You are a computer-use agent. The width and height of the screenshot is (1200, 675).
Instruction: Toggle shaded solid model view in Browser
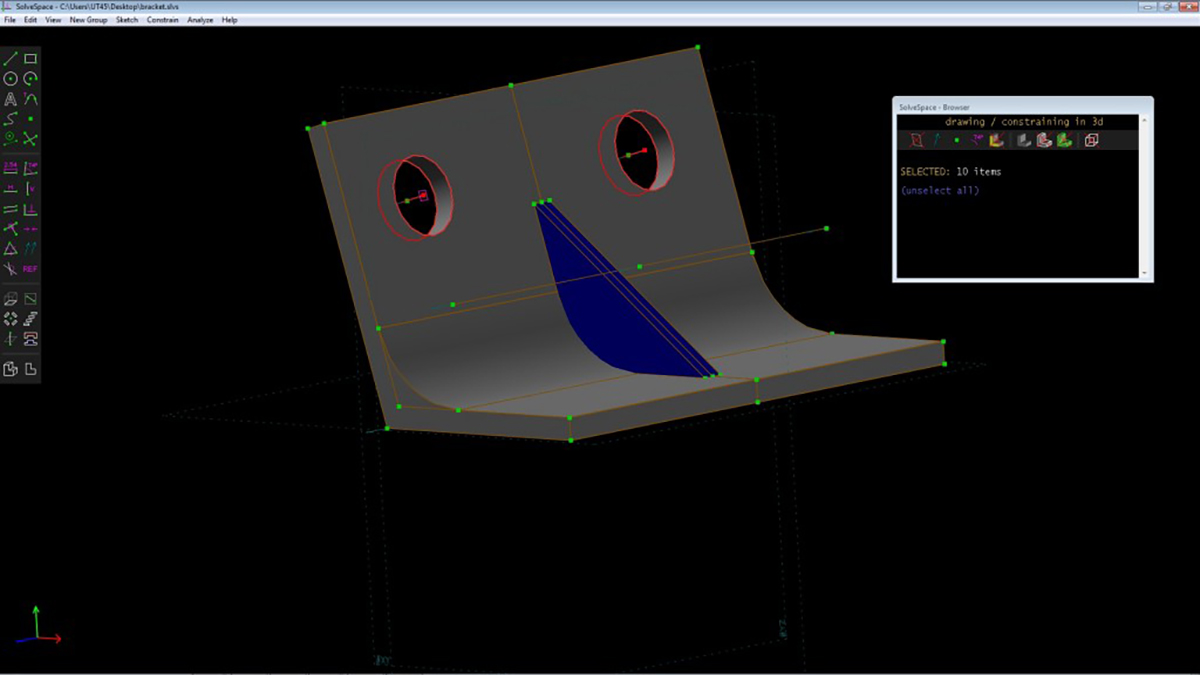tap(1024, 140)
